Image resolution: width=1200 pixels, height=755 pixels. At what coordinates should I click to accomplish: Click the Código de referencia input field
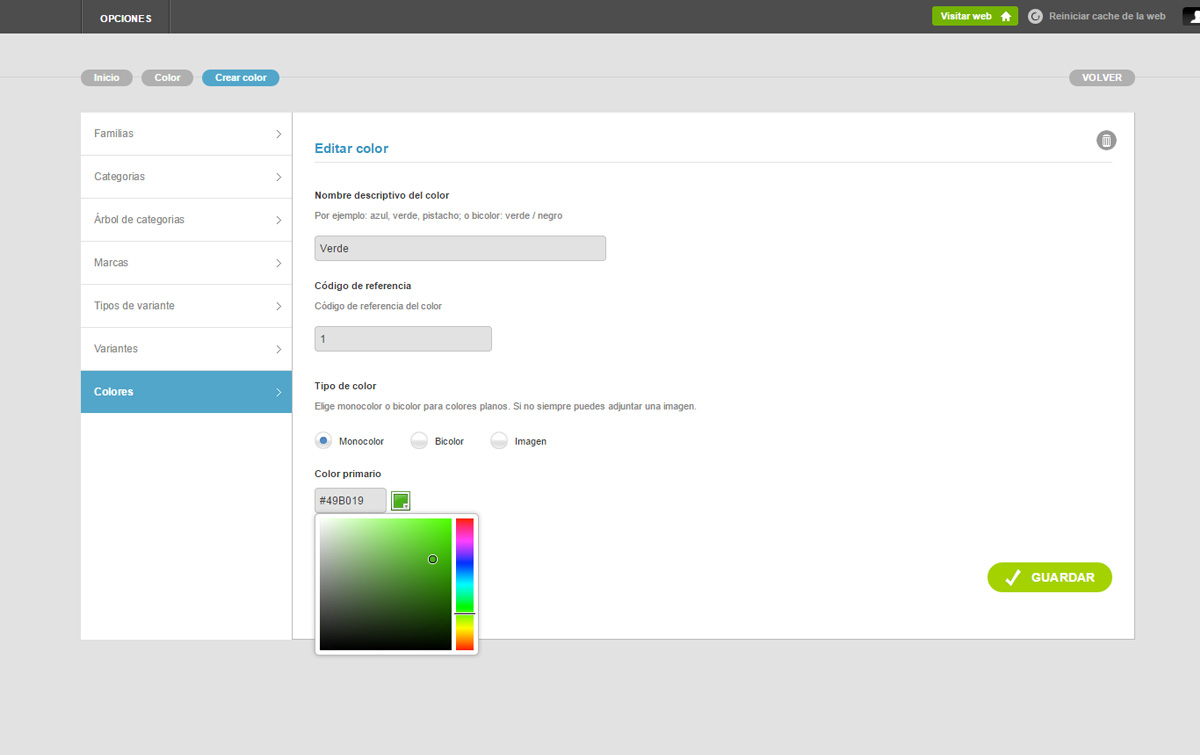pos(403,339)
